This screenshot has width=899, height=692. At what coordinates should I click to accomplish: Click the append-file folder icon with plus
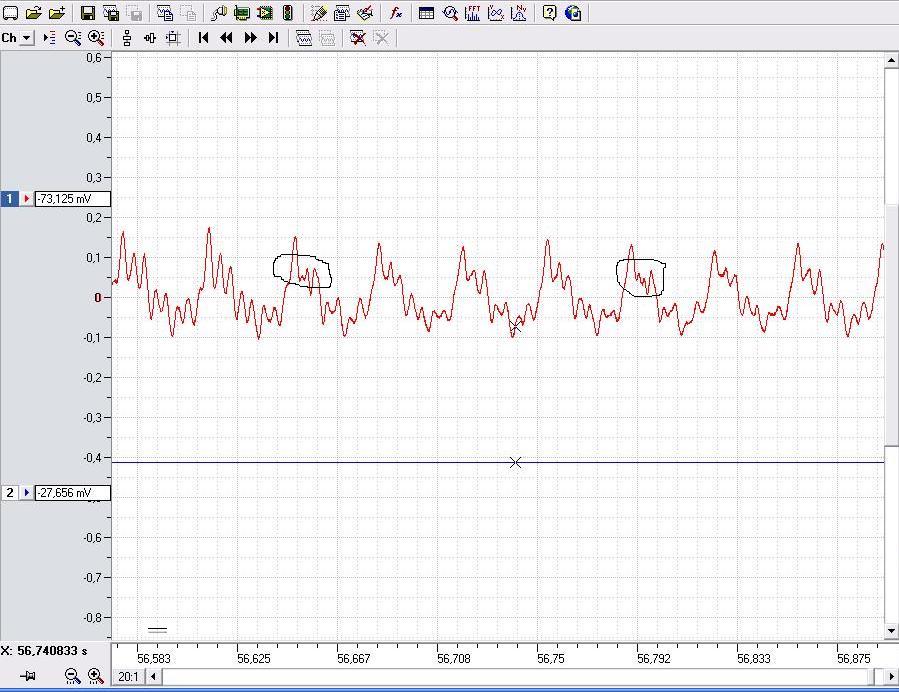click(57, 13)
